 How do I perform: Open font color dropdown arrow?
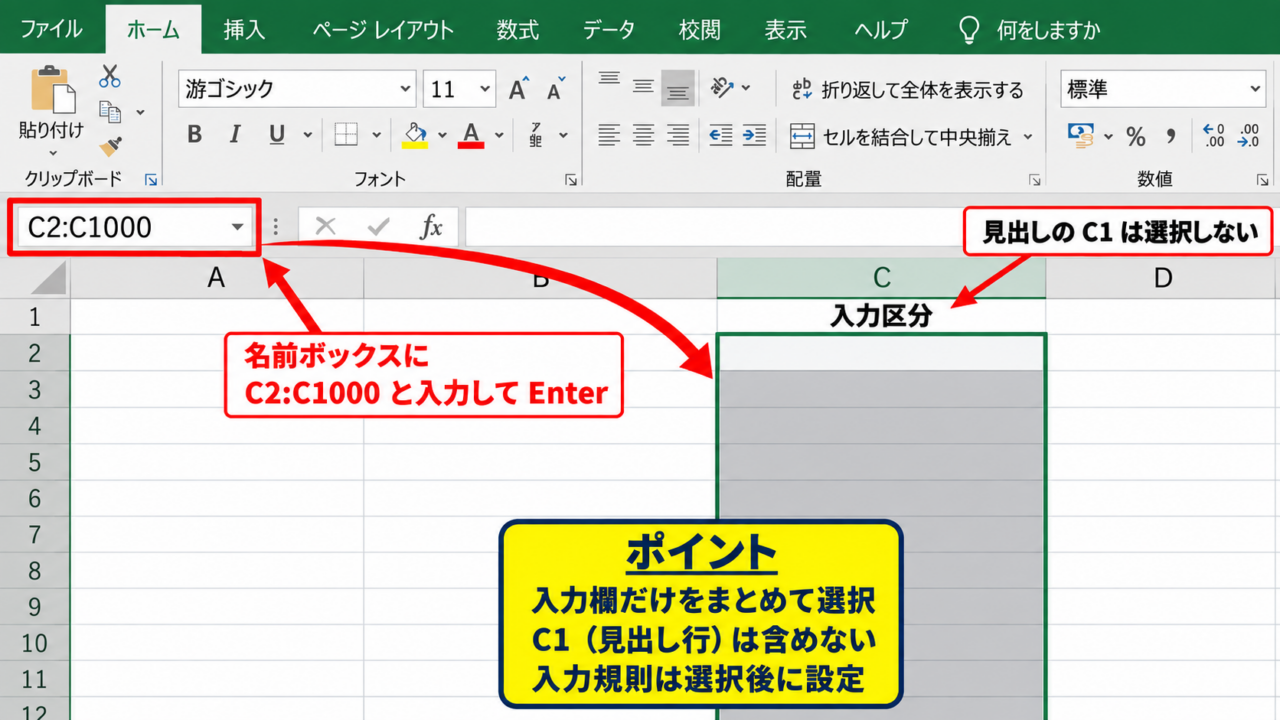pyautogui.click(x=499, y=136)
